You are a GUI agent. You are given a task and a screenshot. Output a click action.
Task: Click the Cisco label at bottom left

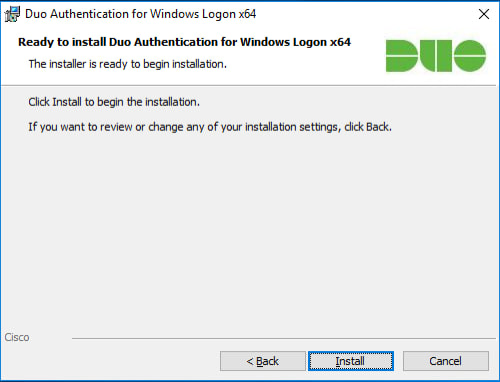coord(17,337)
